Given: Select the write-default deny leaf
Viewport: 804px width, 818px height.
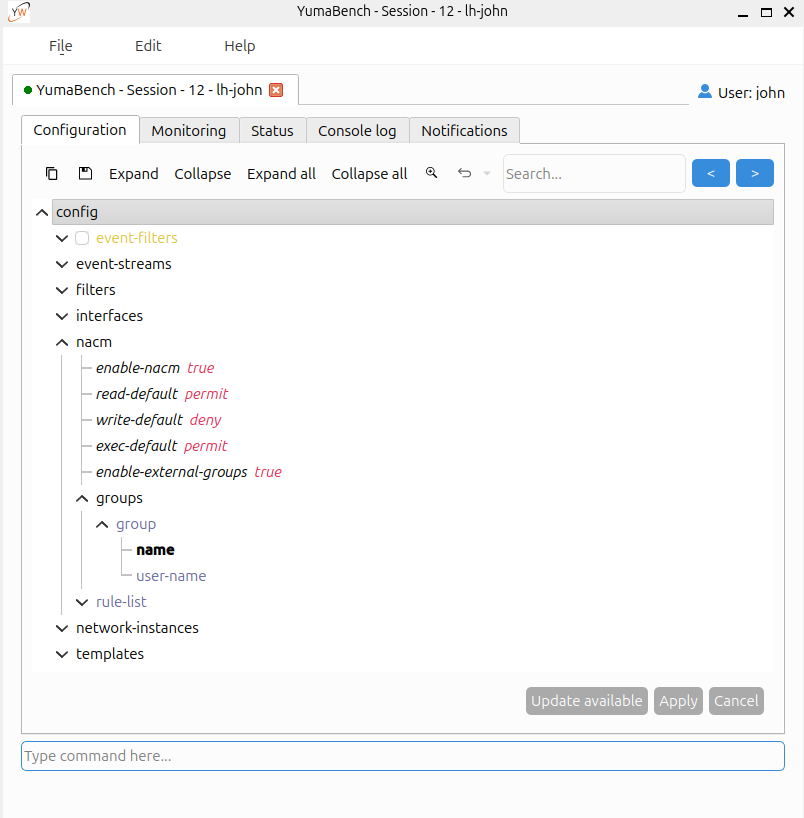Looking at the screenshot, I should click(x=159, y=420).
